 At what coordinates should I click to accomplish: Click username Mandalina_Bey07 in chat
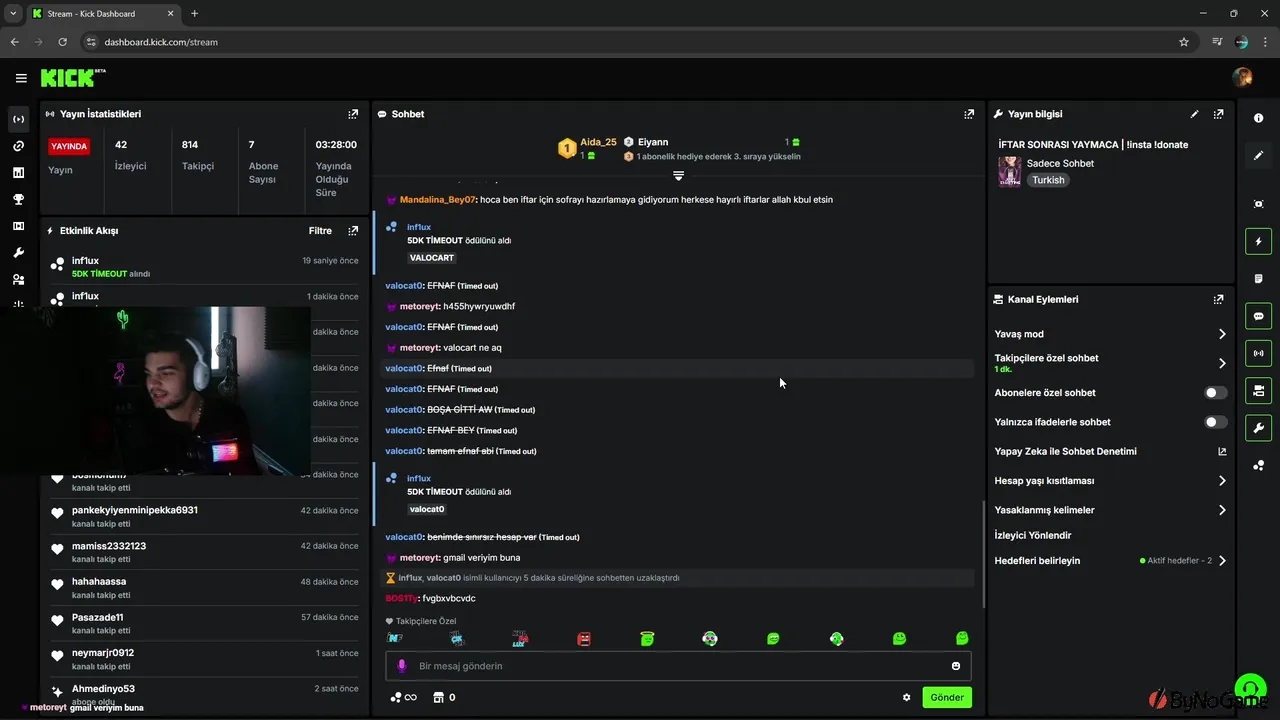coord(438,199)
